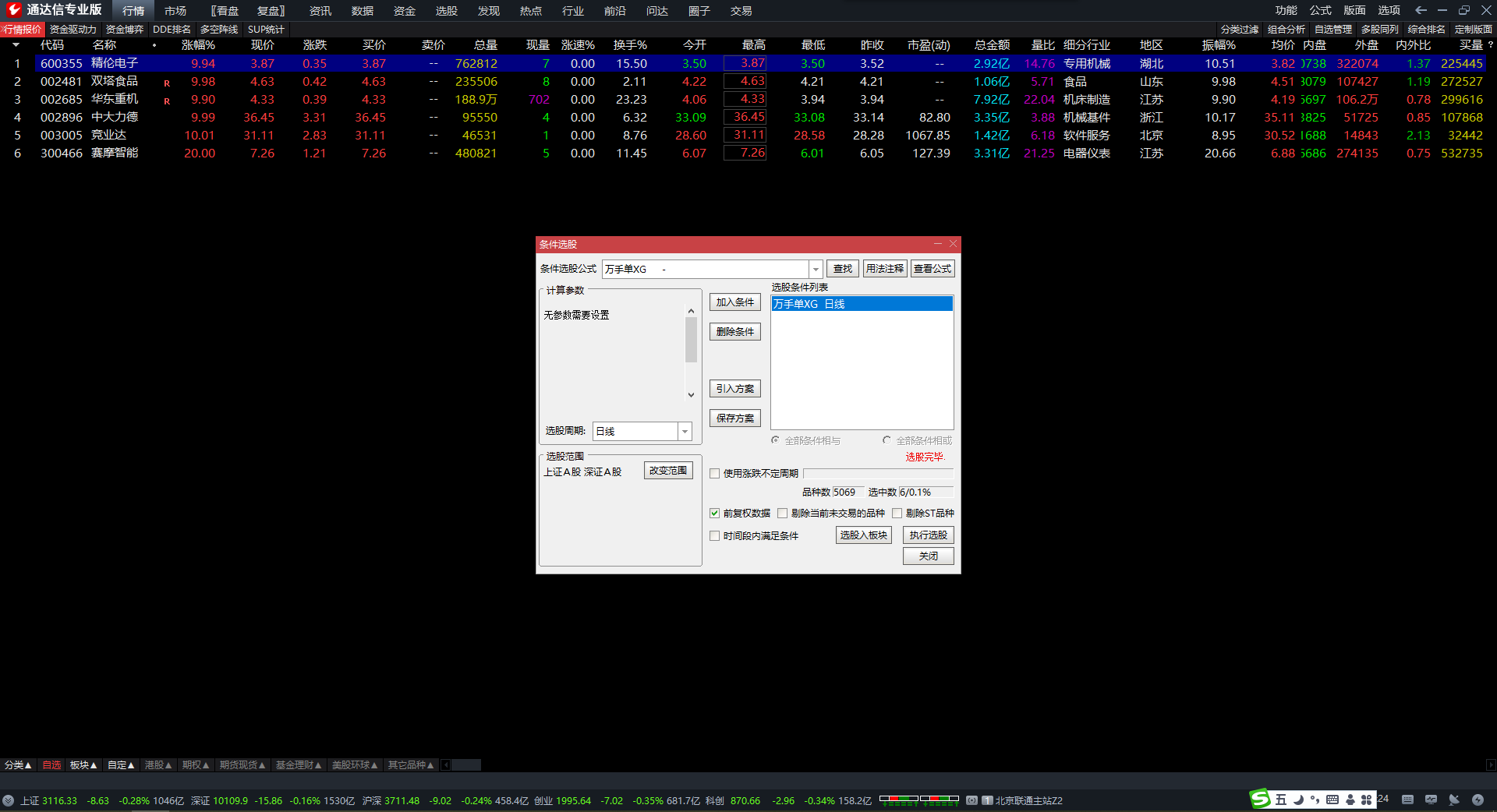This screenshot has height=812, width=1497.
Task: Expand the 美股环球 bottom tab menu
Action: (x=355, y=765)
